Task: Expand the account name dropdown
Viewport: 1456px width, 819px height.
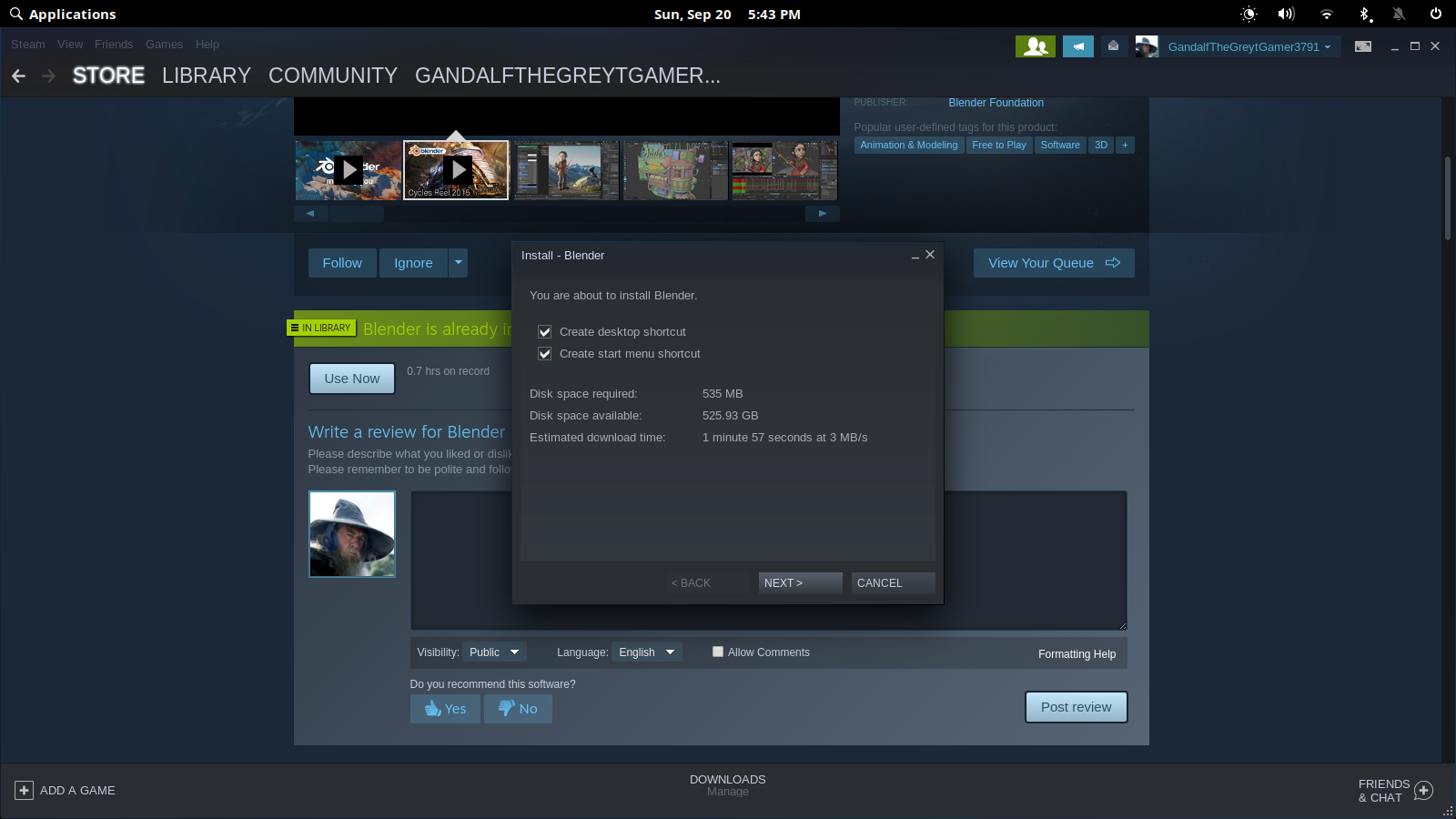Action: coord(1328,47)
